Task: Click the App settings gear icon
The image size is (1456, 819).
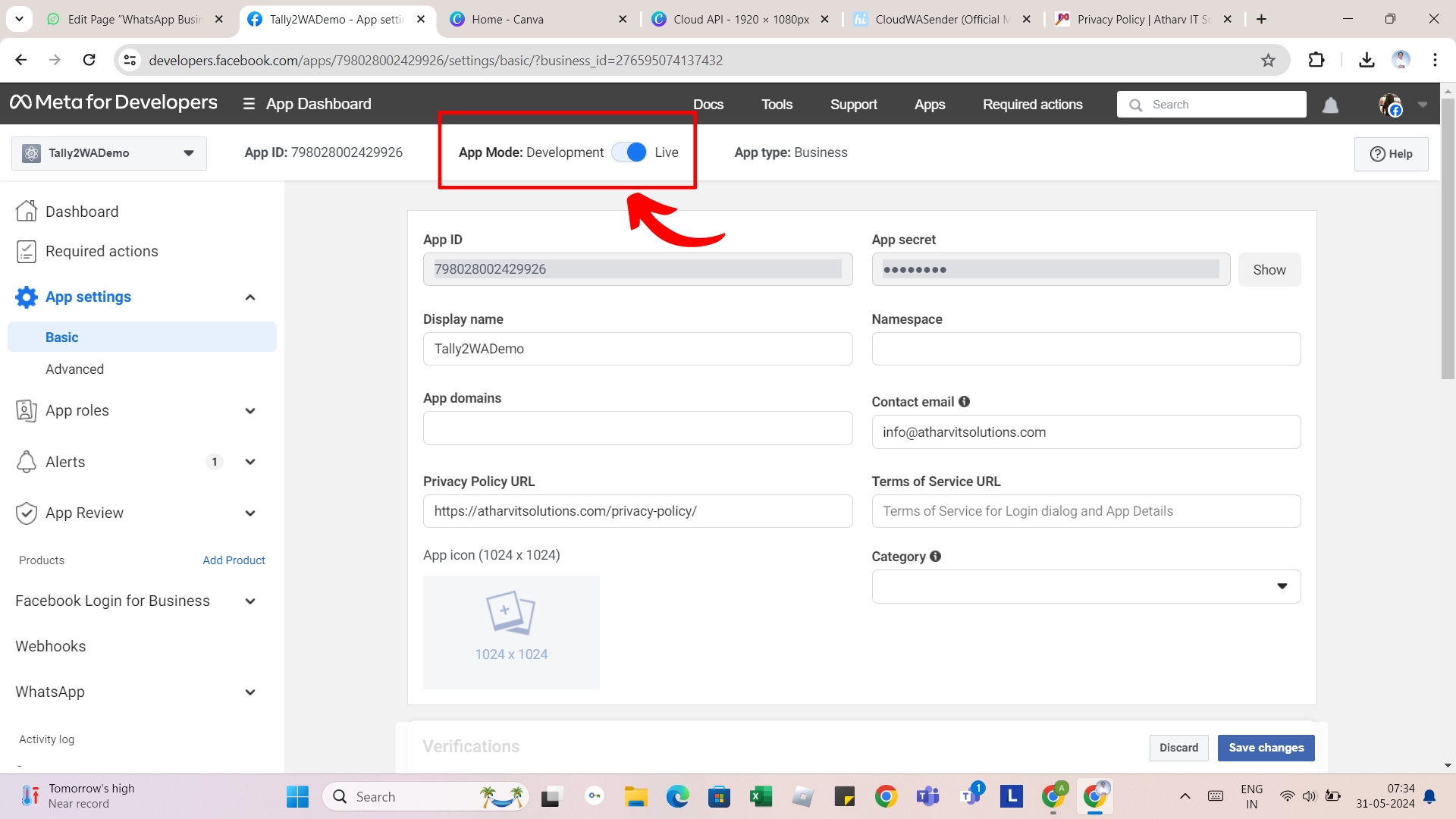Action: (27, 297)
